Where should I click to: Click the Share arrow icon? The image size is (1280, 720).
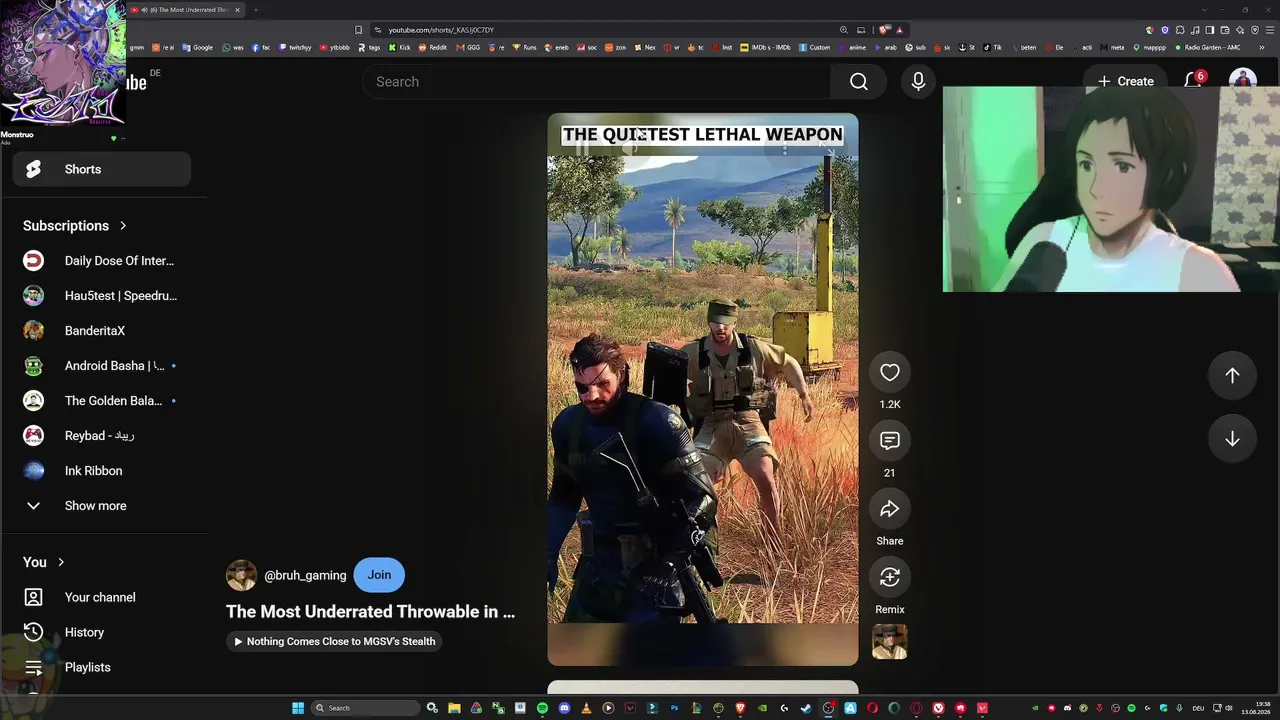click(x=890, y=509)
